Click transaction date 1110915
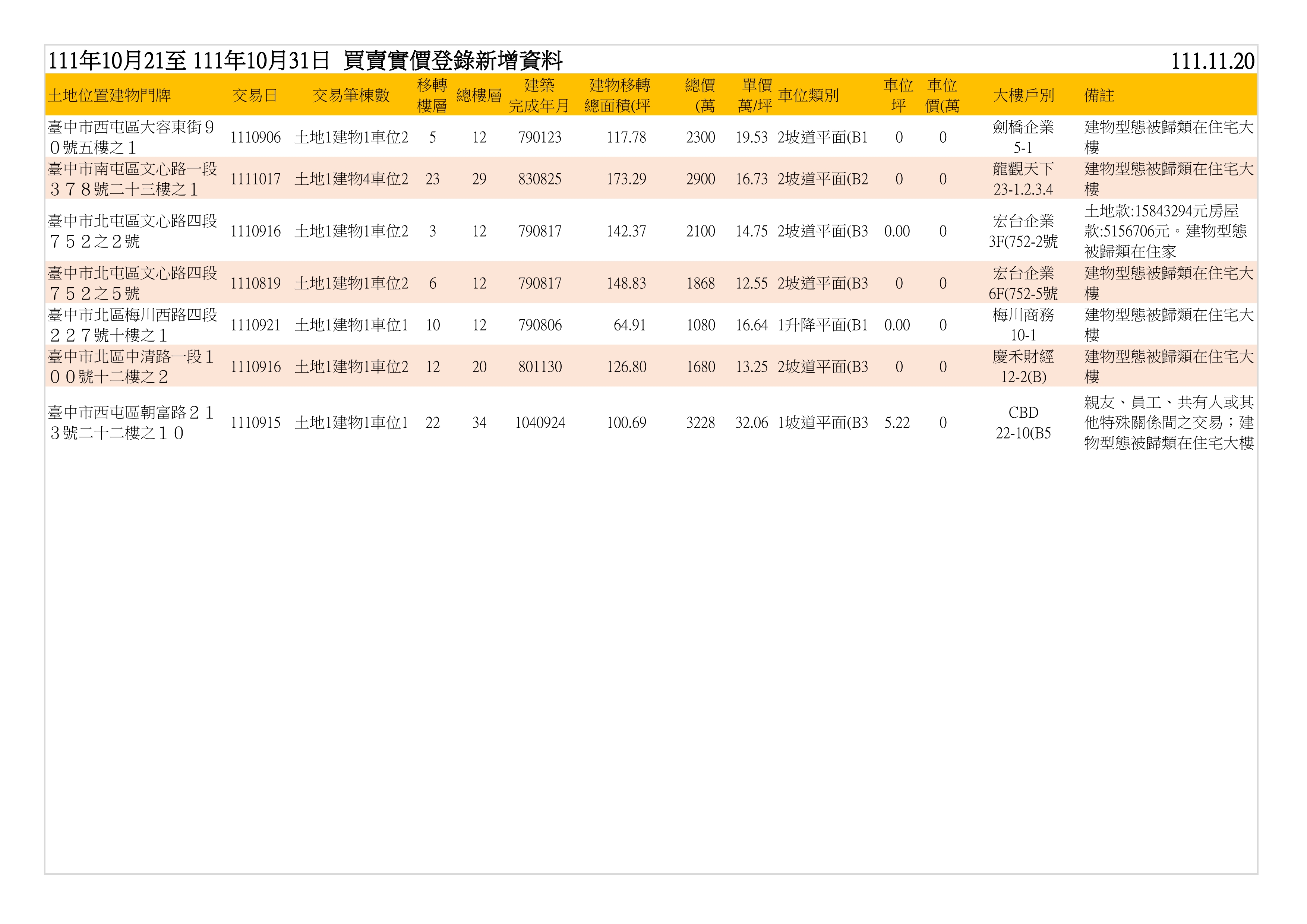The height and width of the screenshot is (924, 1307). (x=256, y=423)
